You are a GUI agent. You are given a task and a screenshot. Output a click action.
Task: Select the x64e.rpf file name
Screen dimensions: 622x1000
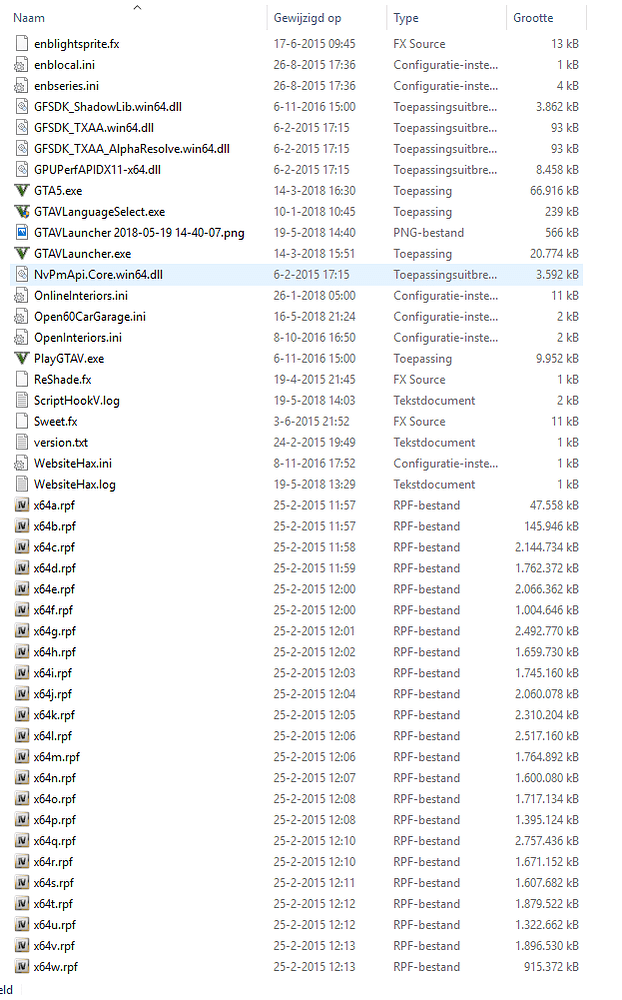point(54,589)
